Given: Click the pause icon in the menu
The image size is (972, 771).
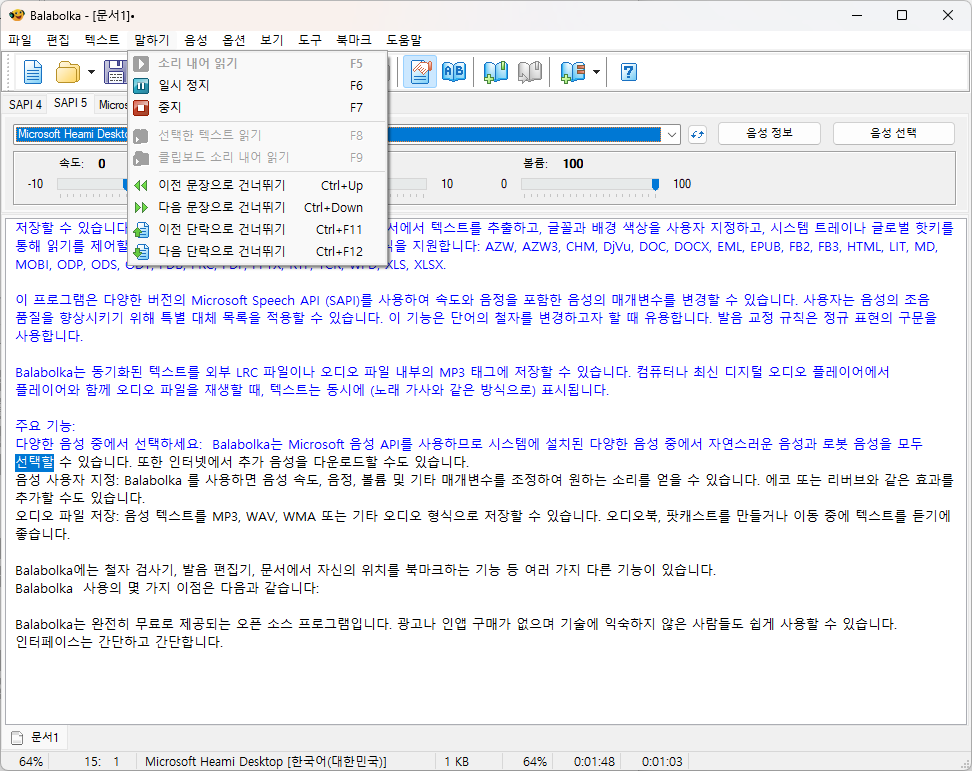Looking at the screenshot, I should pyautogui.click(x=141, y=86).
